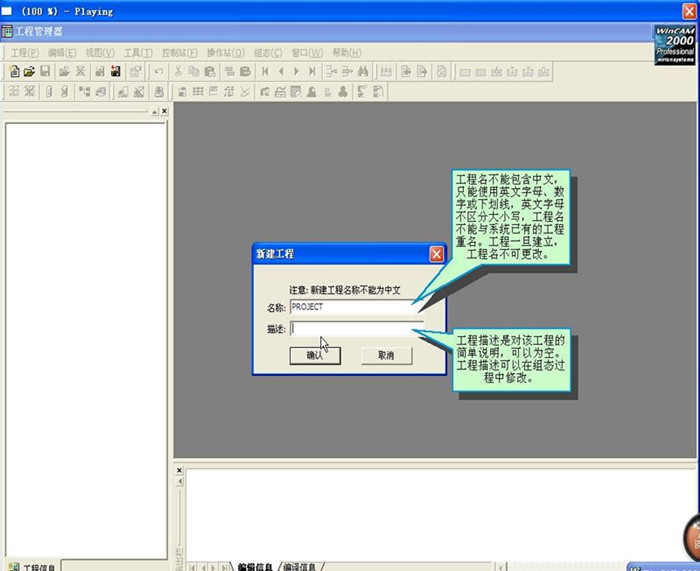Screen dimensions: 700x571
Task: Click the 名称 field containing PROJECT
Action: pyautogui.click(x=355, y=307)
